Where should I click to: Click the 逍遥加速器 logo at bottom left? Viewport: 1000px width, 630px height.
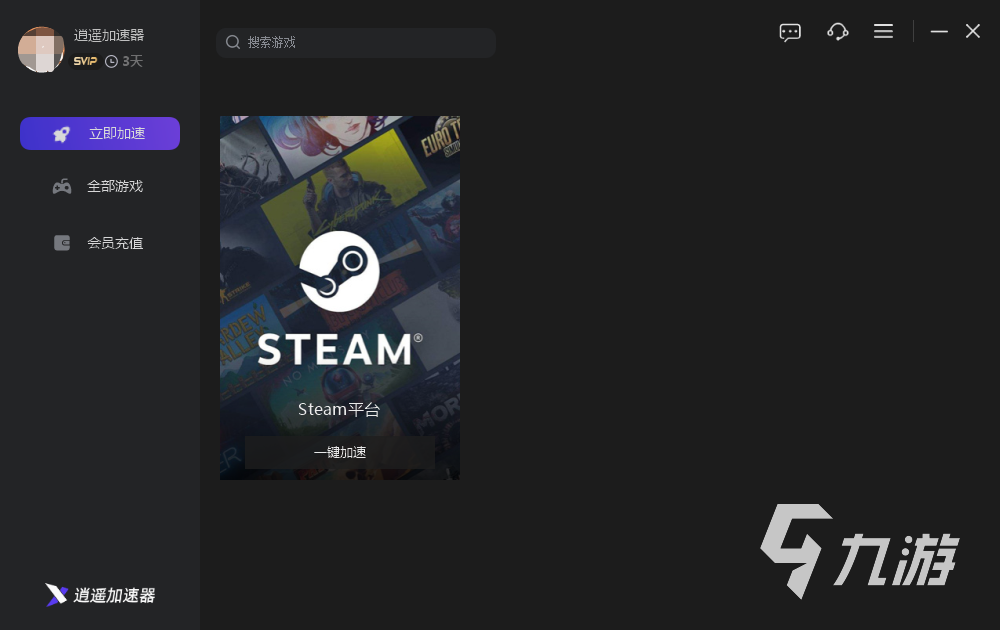point(100,595)
